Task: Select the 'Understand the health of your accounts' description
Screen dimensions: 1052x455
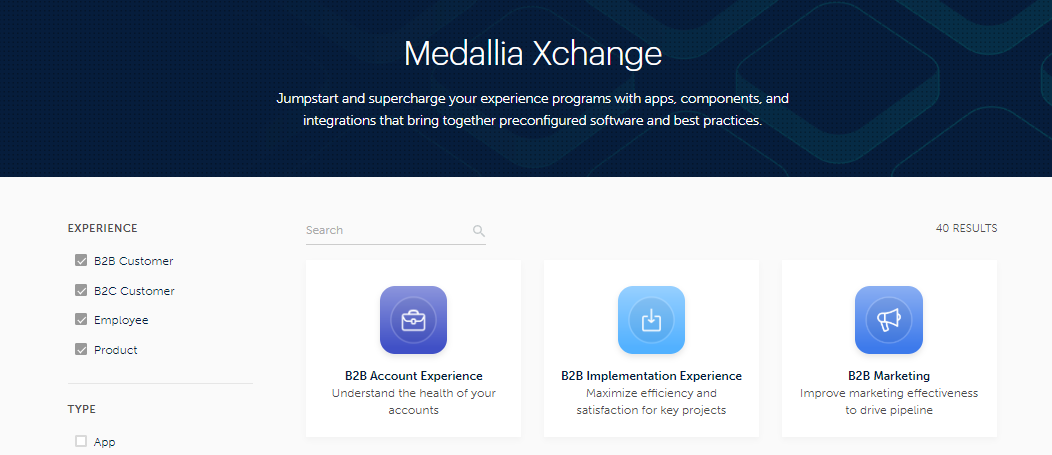Action: click(413, 401)
